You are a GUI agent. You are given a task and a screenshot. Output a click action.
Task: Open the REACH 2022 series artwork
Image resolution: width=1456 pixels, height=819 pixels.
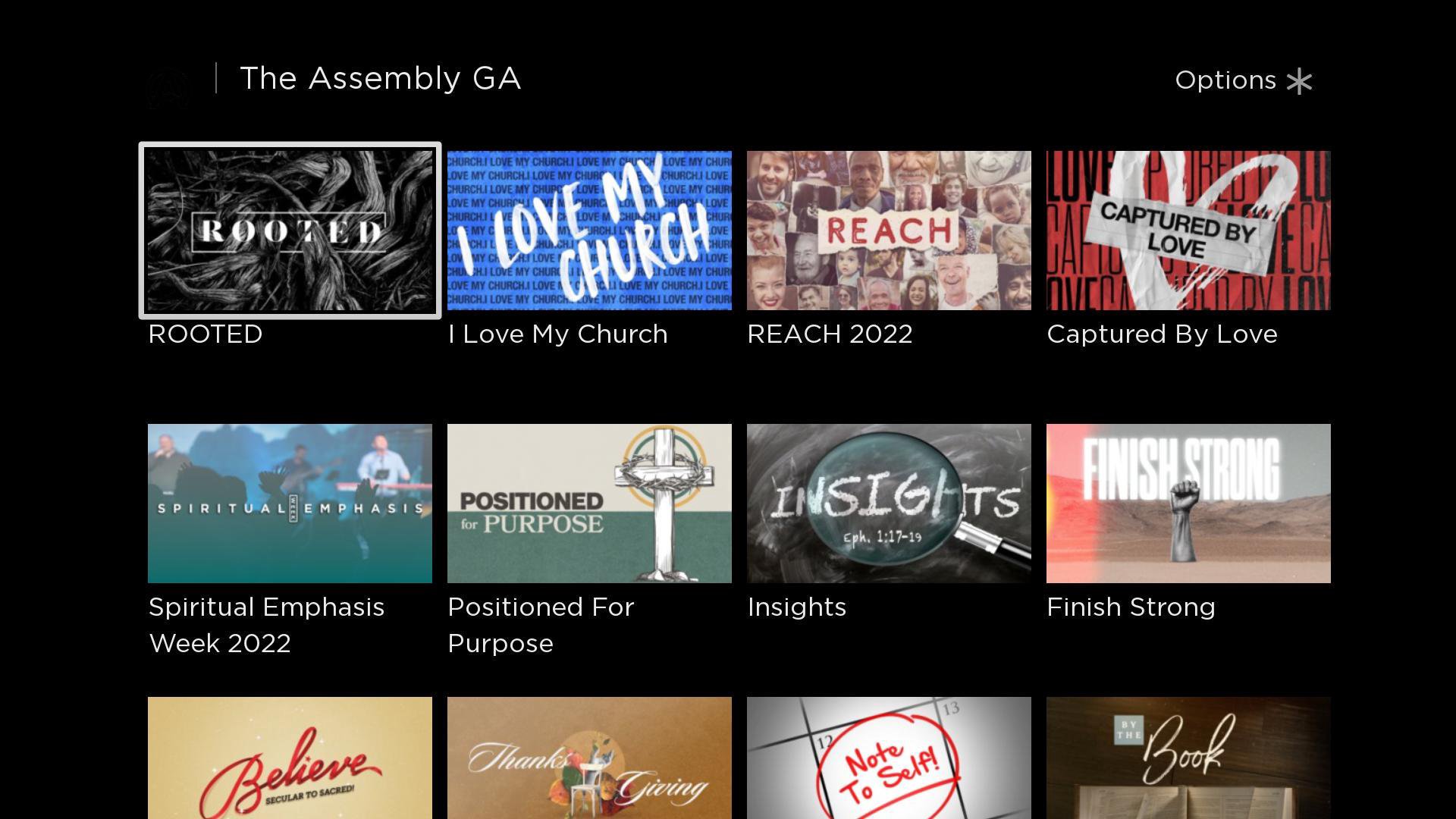(889, 231)
